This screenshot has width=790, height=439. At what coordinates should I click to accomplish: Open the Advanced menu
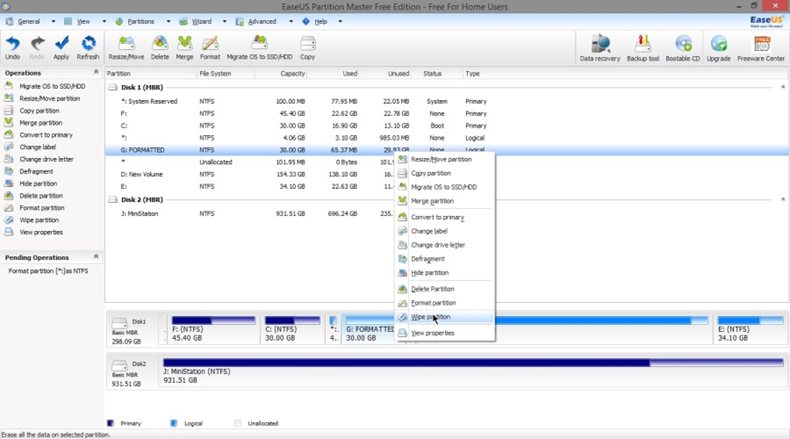click(262, 22)
